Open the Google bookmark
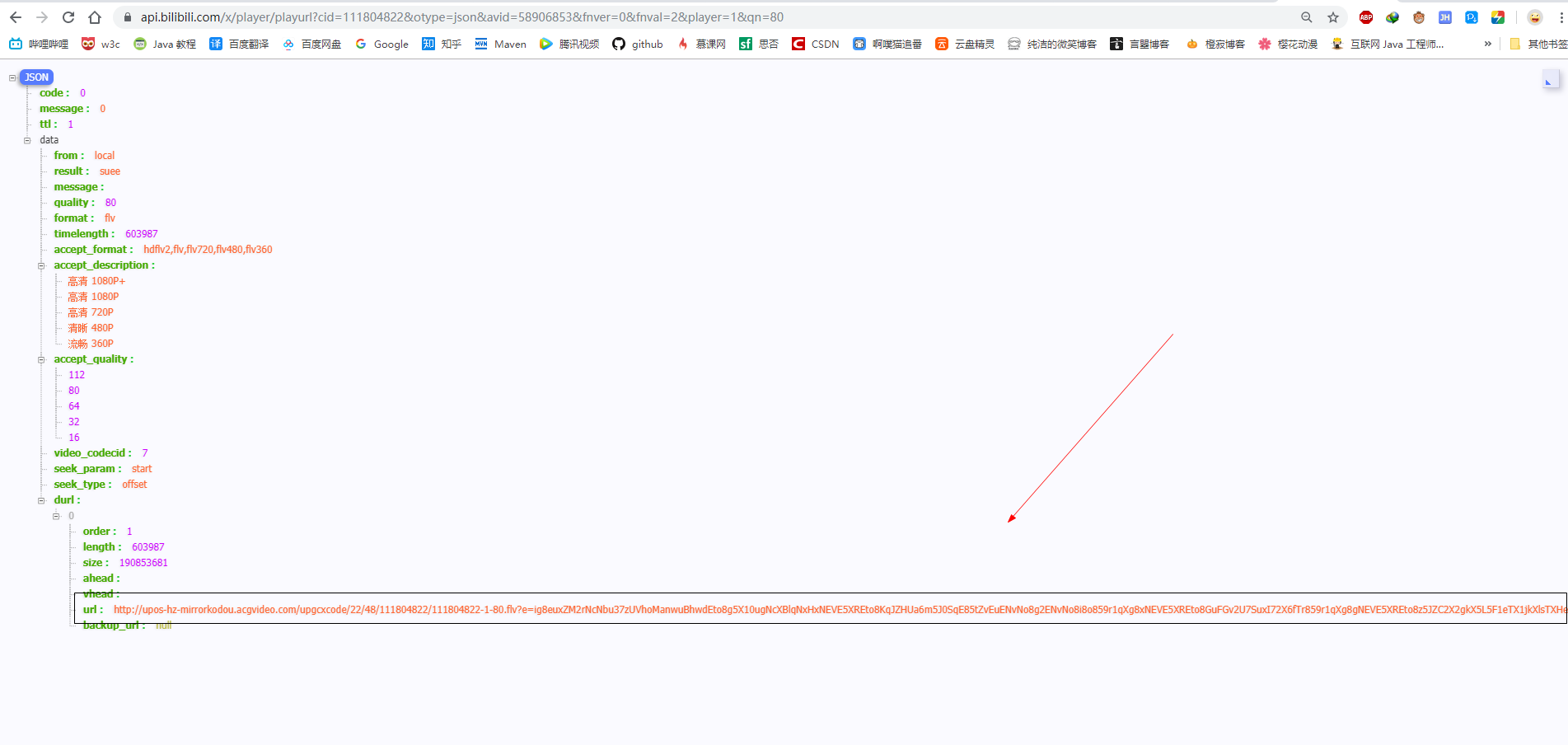1568x745 pixels. [381, 44]
